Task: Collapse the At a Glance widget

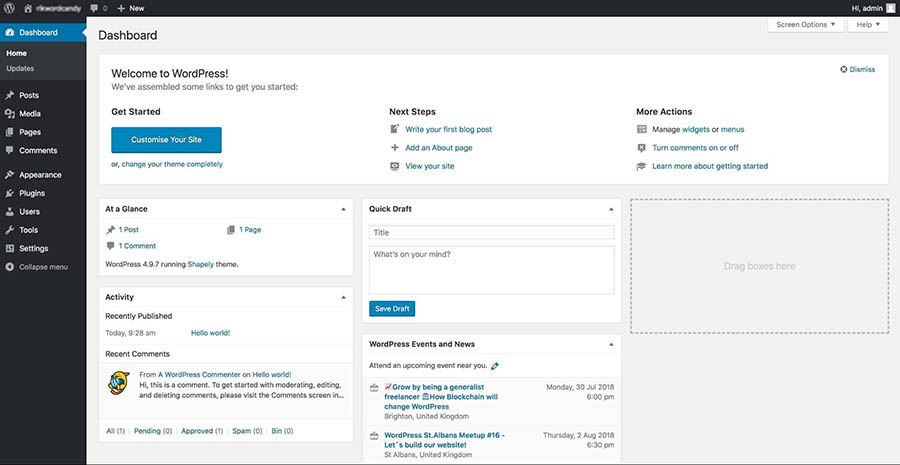Action: (343, 210)
